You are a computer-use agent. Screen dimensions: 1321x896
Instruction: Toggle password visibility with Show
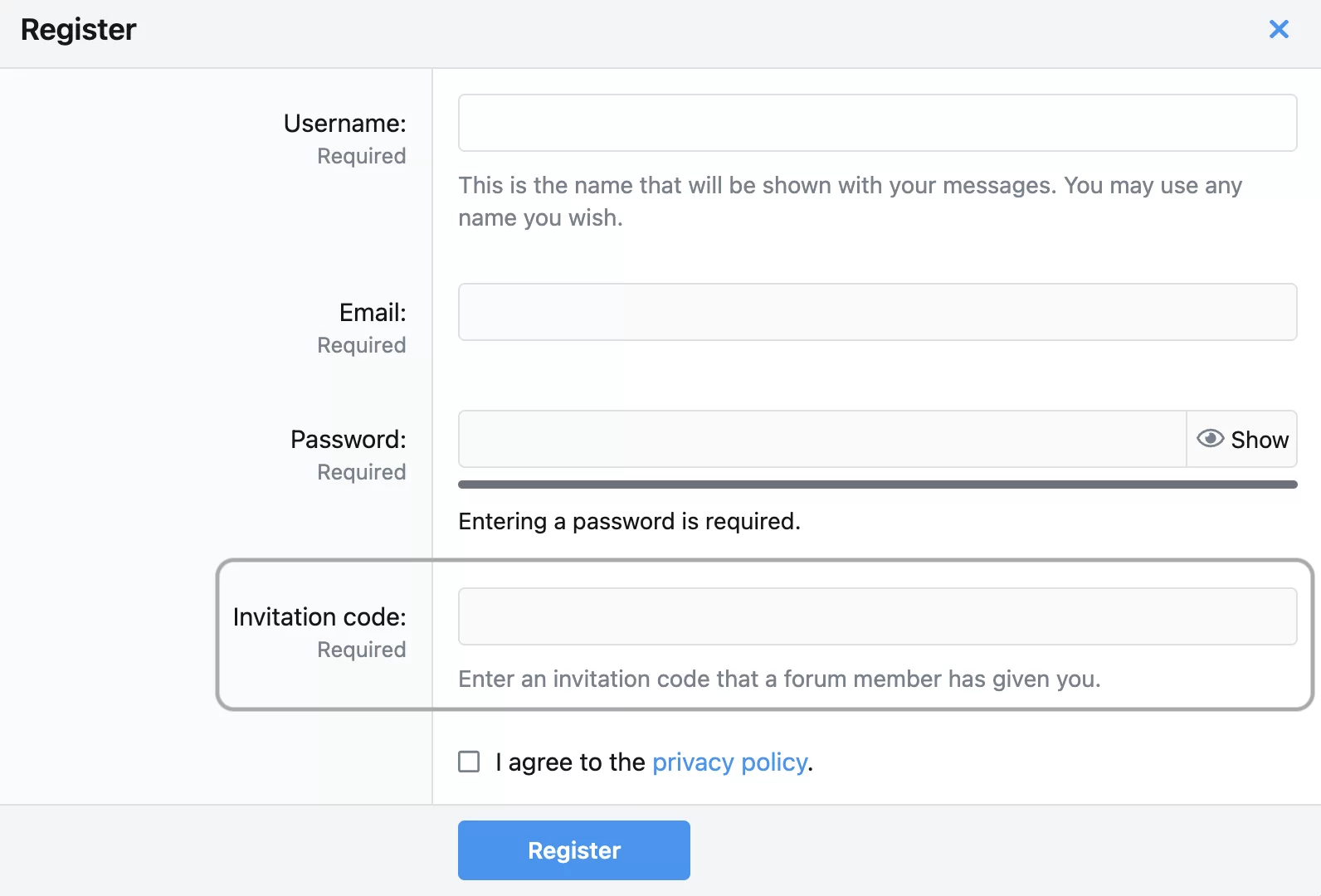1242,439
